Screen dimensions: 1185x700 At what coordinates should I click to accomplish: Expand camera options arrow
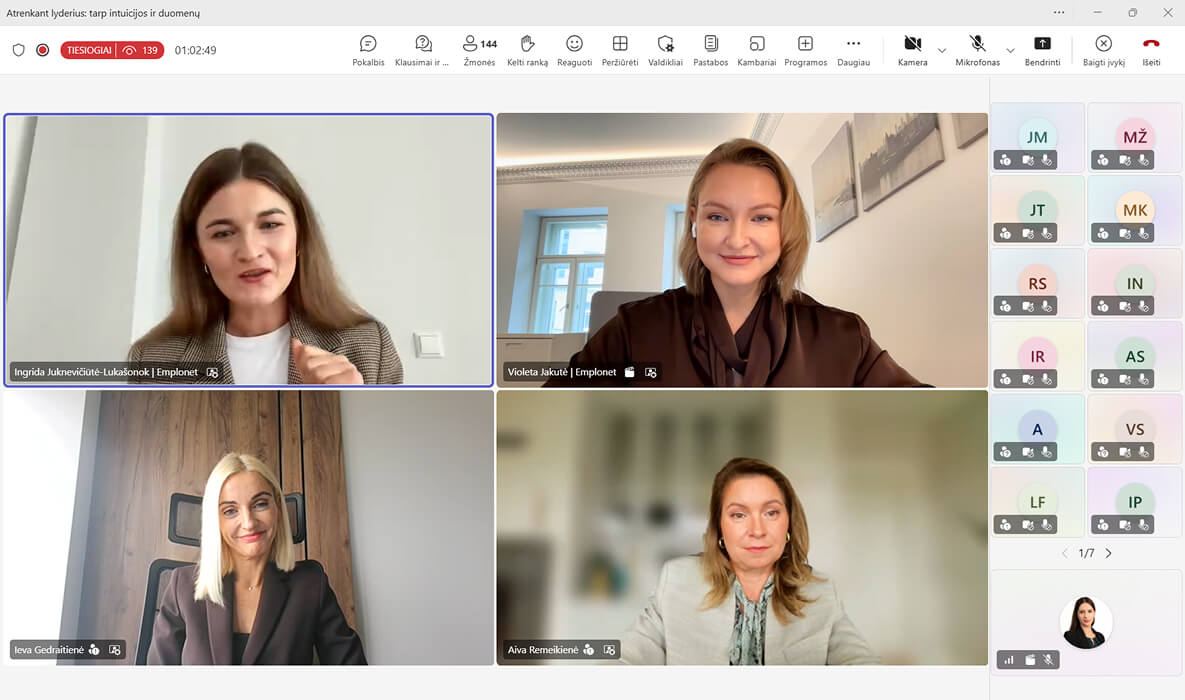[x=942, y=51]
